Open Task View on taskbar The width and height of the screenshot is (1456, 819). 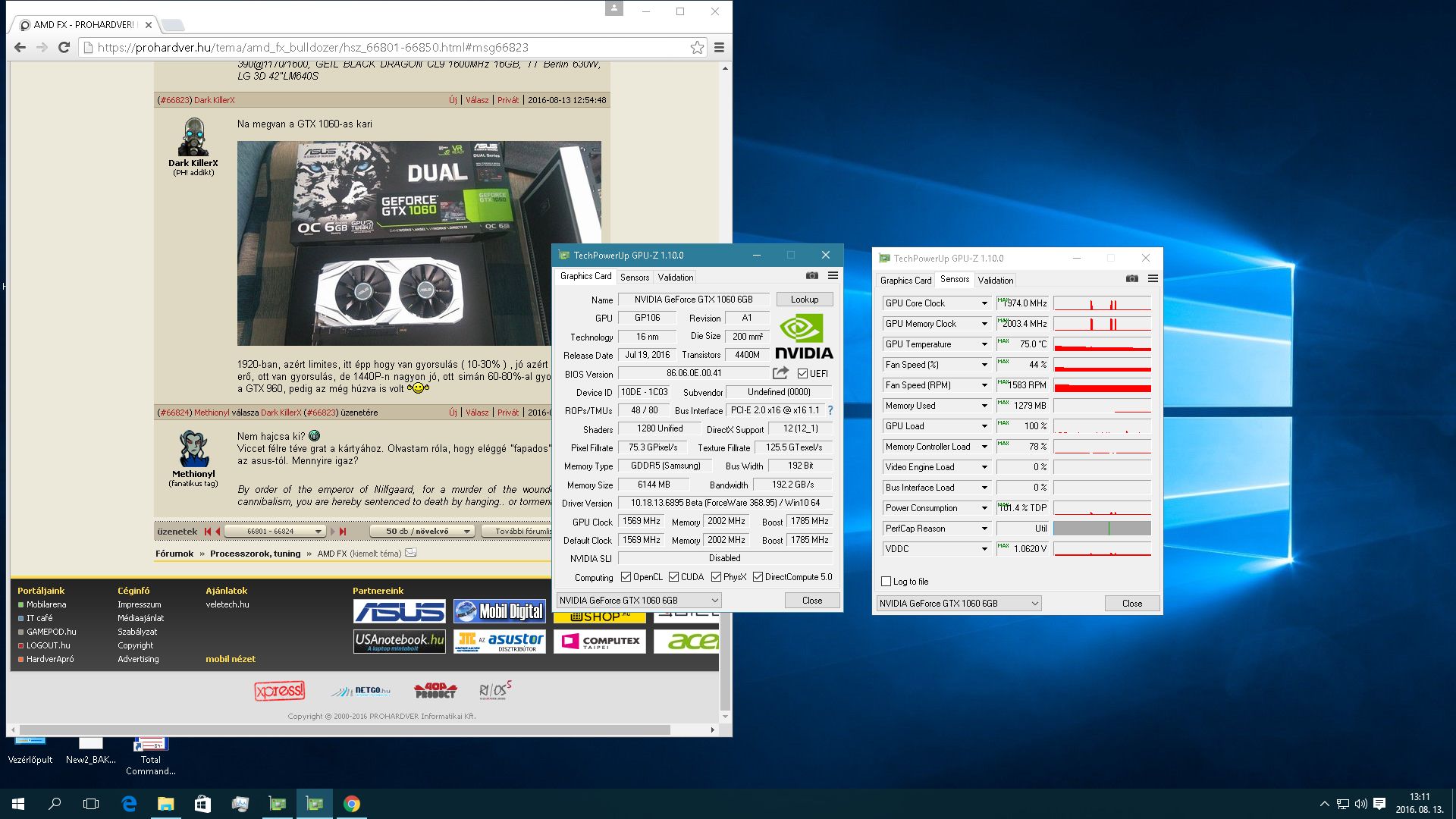pyautogui.click(x=91, y=804)
